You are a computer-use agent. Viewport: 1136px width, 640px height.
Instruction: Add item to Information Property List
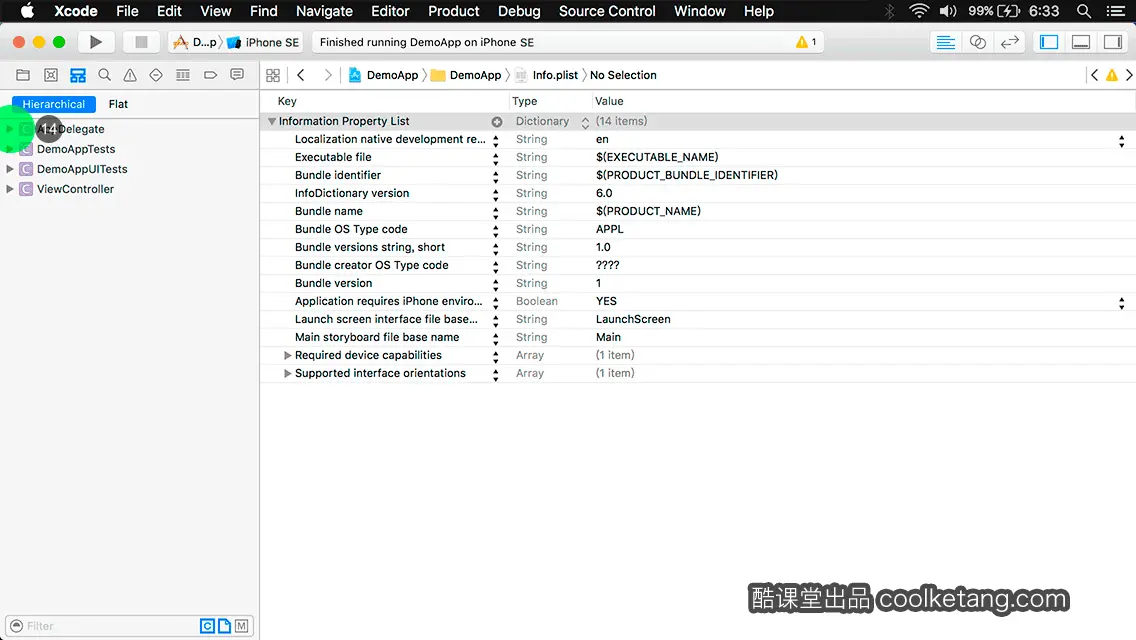[497, 122]
